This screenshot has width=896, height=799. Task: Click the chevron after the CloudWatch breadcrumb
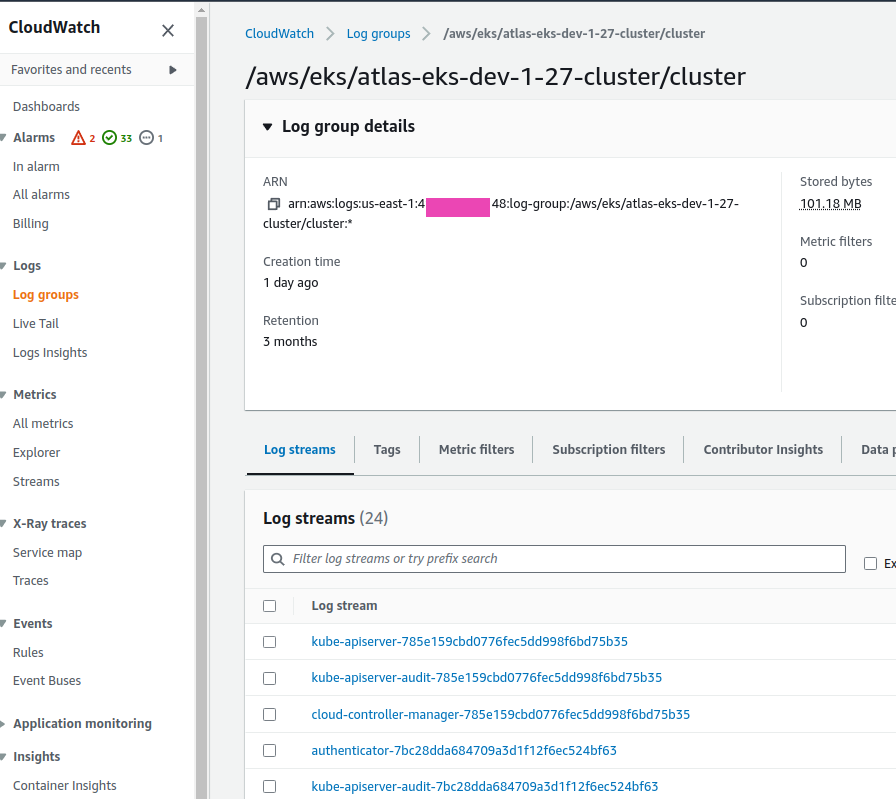[330, 34]
